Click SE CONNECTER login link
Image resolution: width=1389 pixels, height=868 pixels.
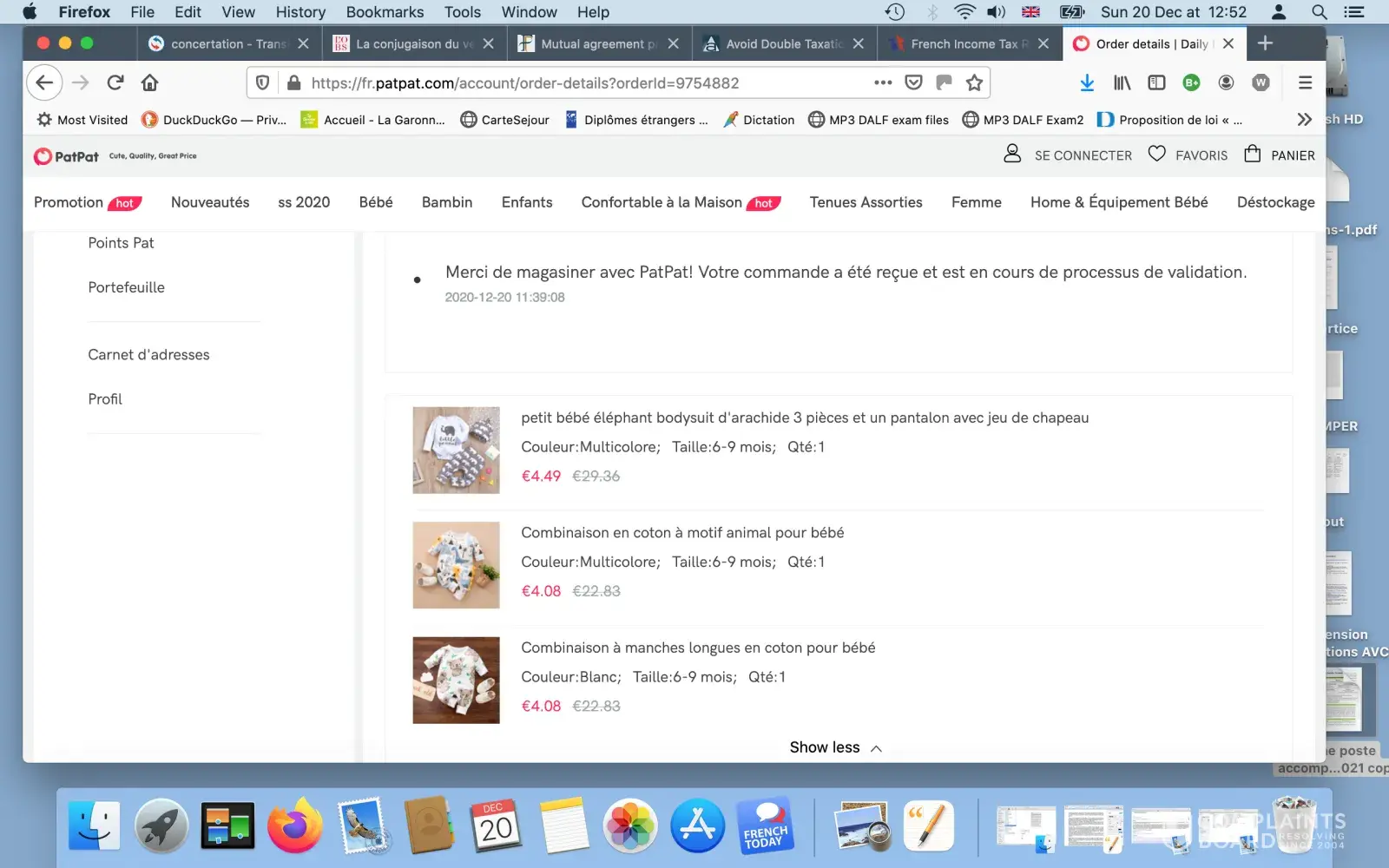pyautogui.click(x=1083, y=155)
